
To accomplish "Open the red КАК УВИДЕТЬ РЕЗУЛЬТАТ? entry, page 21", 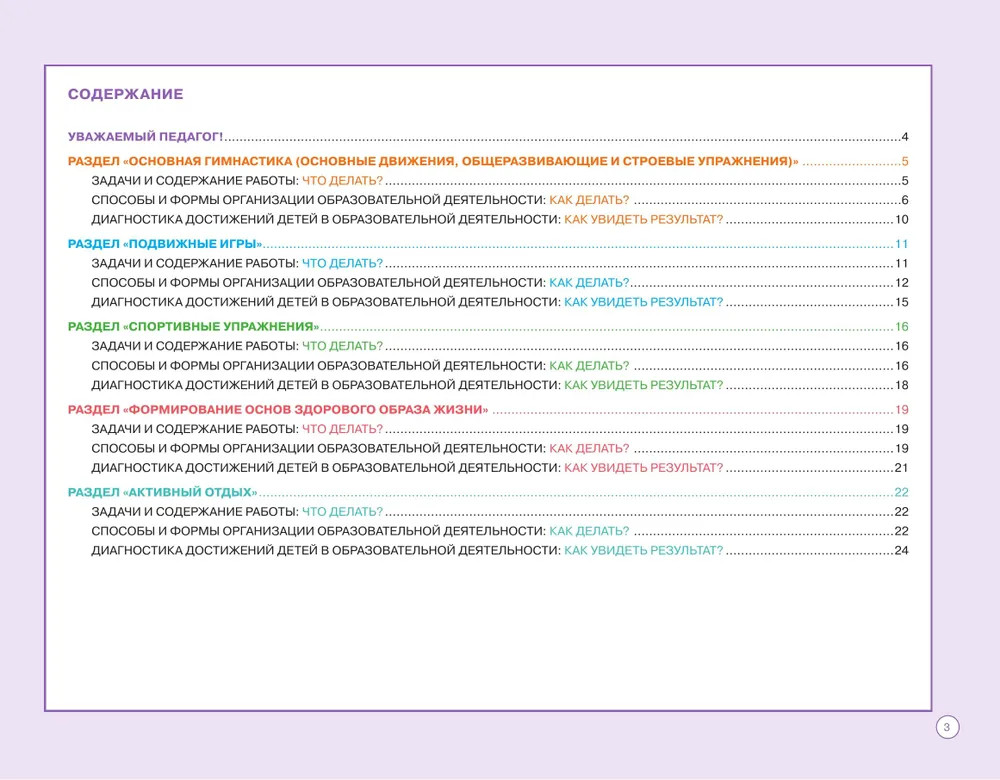I will 500,467.
